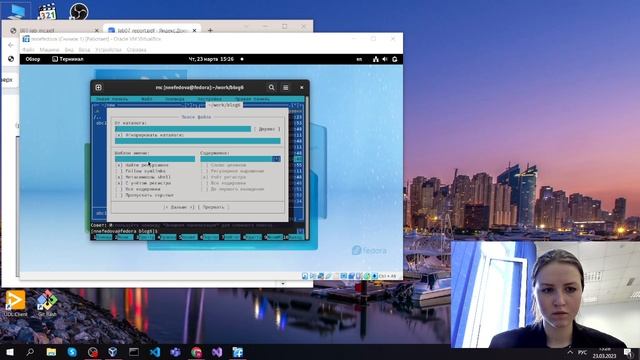Open Windows taskbar search
640x360 pixels.
pos(30,352)
